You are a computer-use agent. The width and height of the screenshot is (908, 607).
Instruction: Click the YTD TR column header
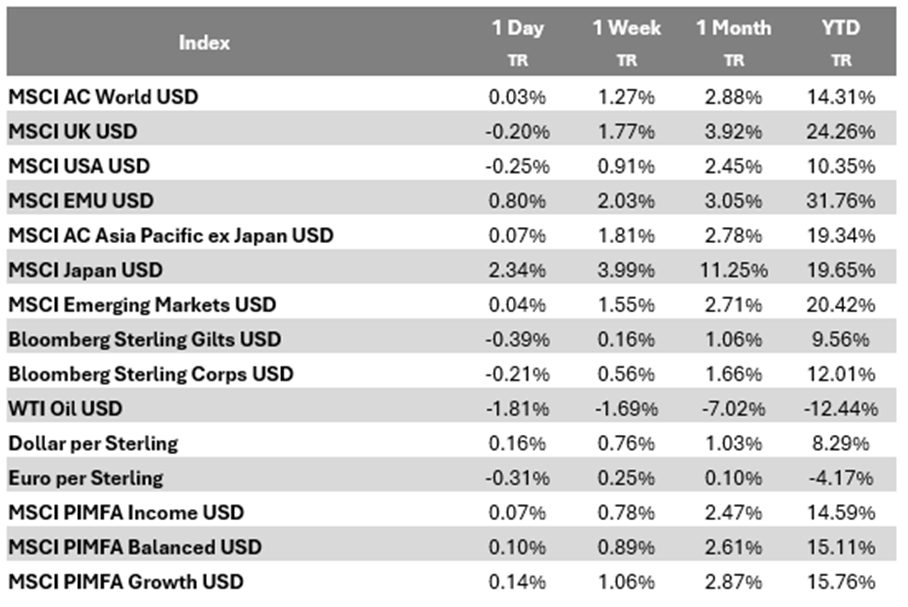pos(841,42)
